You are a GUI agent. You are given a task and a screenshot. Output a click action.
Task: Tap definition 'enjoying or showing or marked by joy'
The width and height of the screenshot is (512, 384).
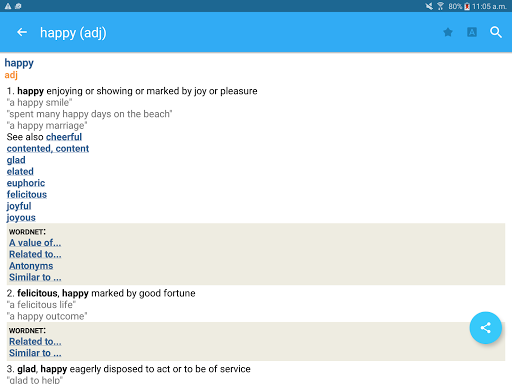pyautogui.click(x=152, y=91)
